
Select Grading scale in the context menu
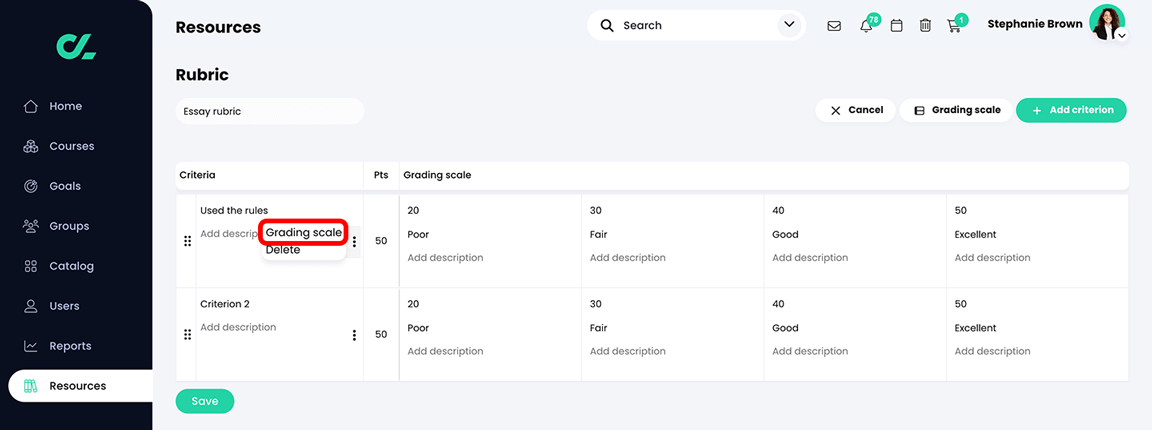pyautogui.click(x=303, y=232)
